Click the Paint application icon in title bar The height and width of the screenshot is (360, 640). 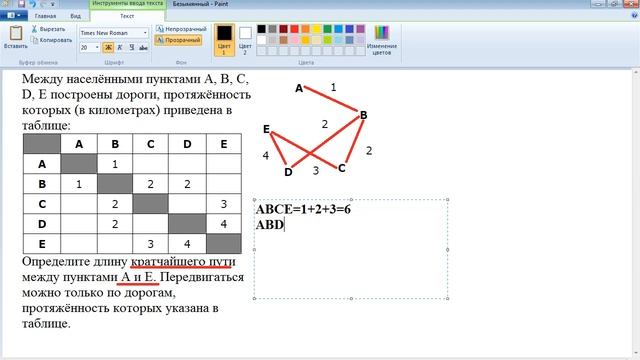pos(5,4)
